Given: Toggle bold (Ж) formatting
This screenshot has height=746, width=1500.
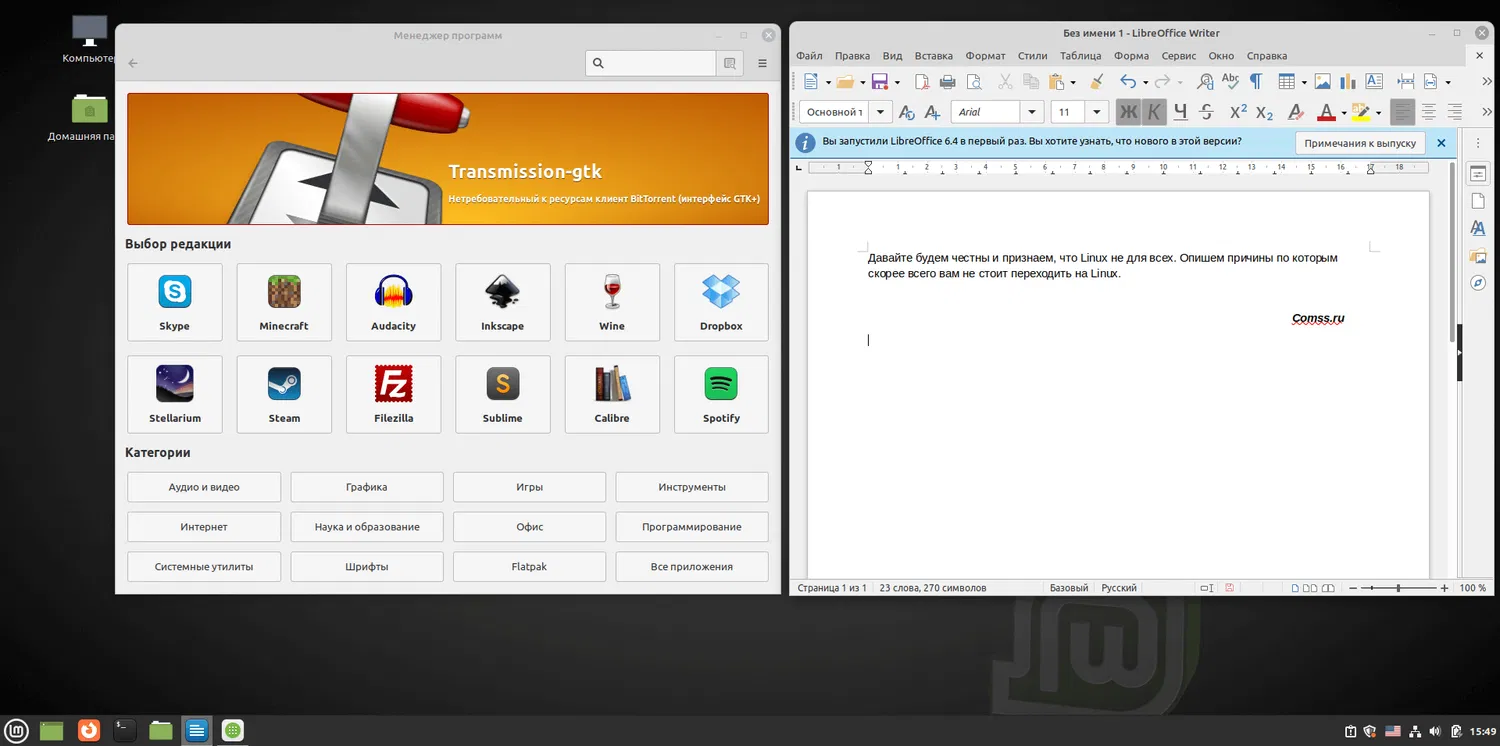Looking at the screenshot, I should [1128, 112].
